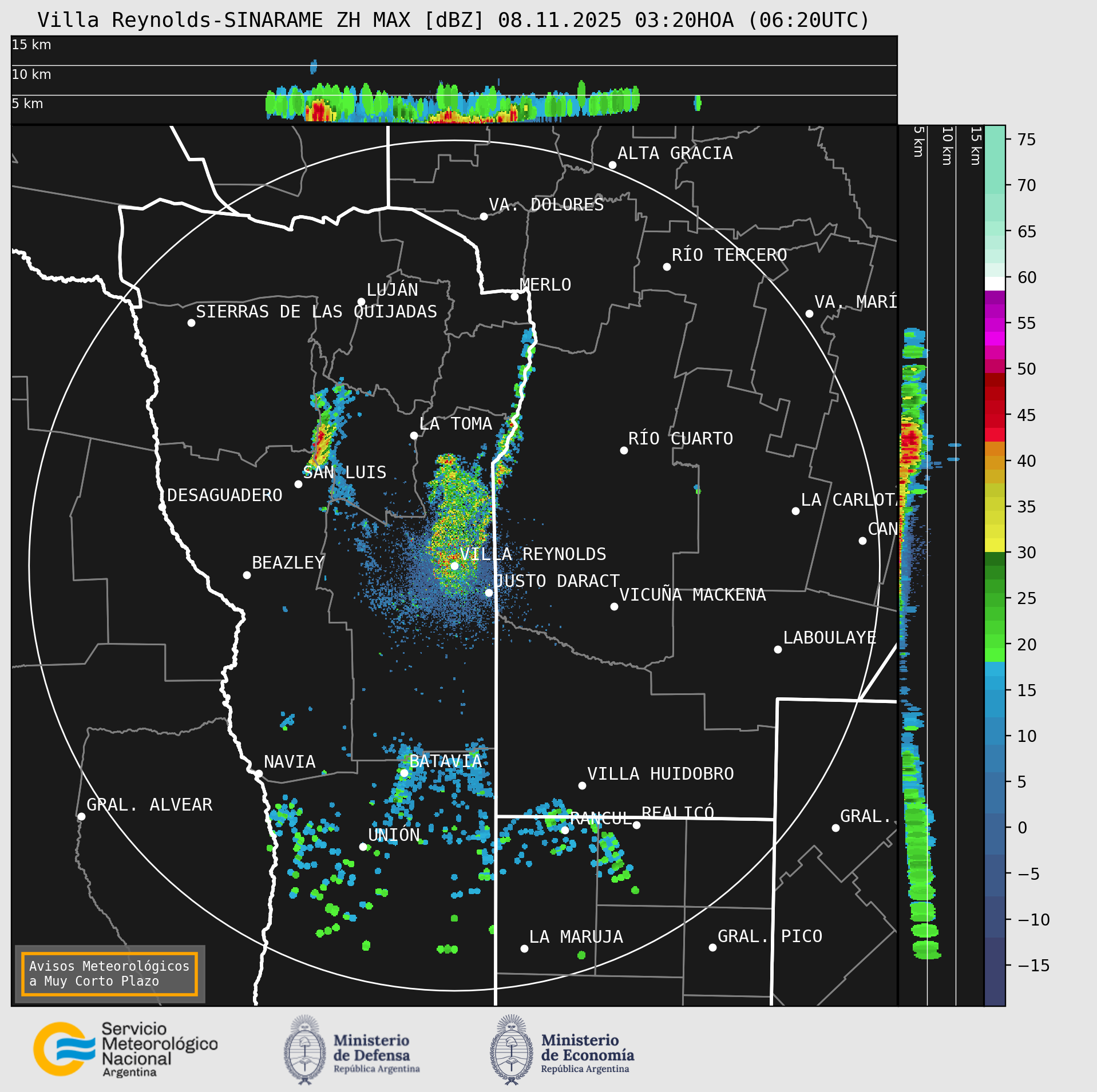Click the Río Tercero marker dot

[667, 267]
